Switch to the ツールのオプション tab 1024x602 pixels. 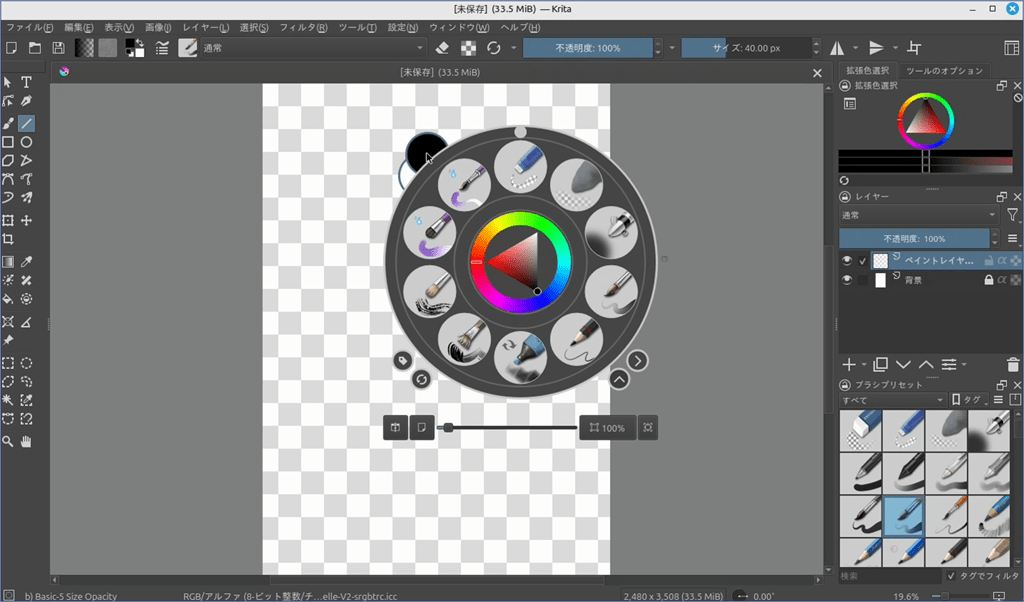click(x=944, y=71)
